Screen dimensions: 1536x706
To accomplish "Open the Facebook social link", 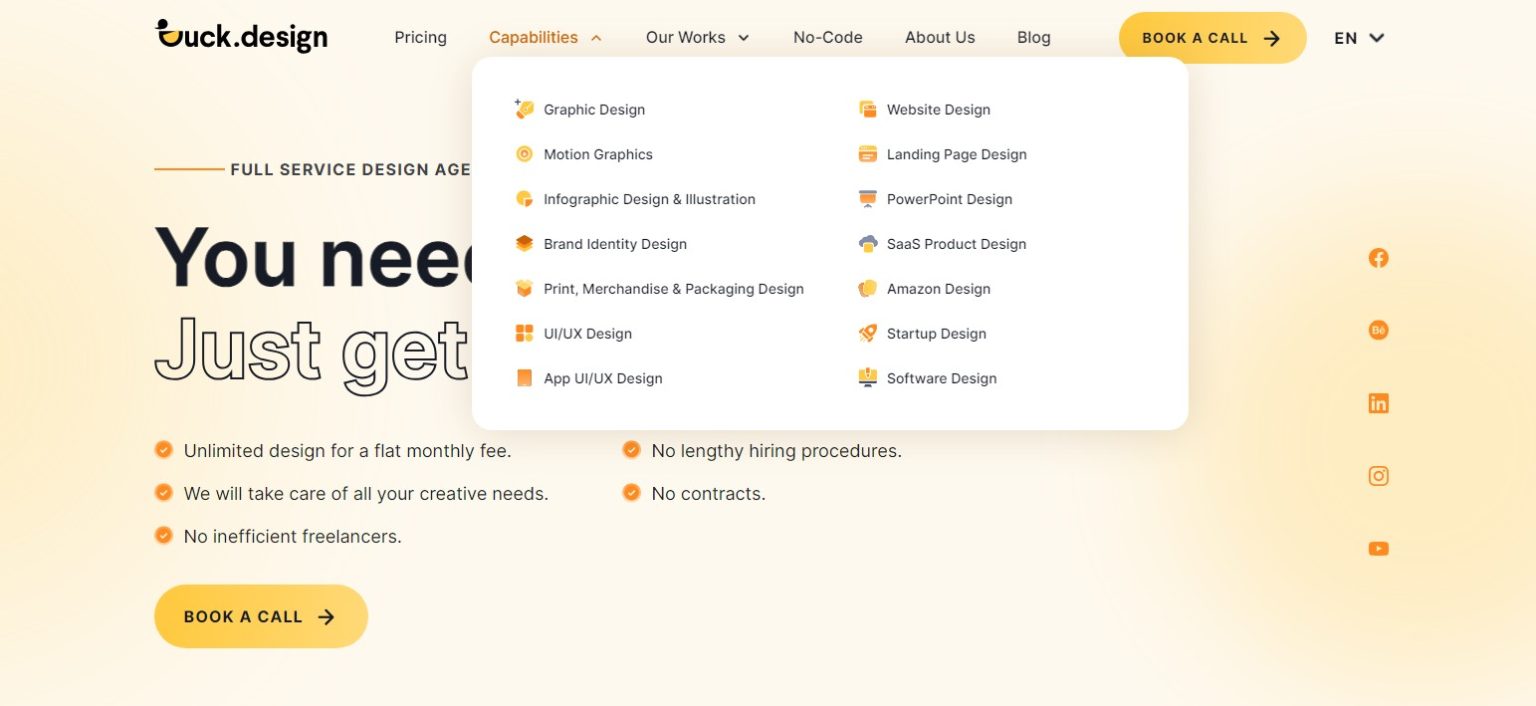I will pyautogui.click(x=1378, y=258).
